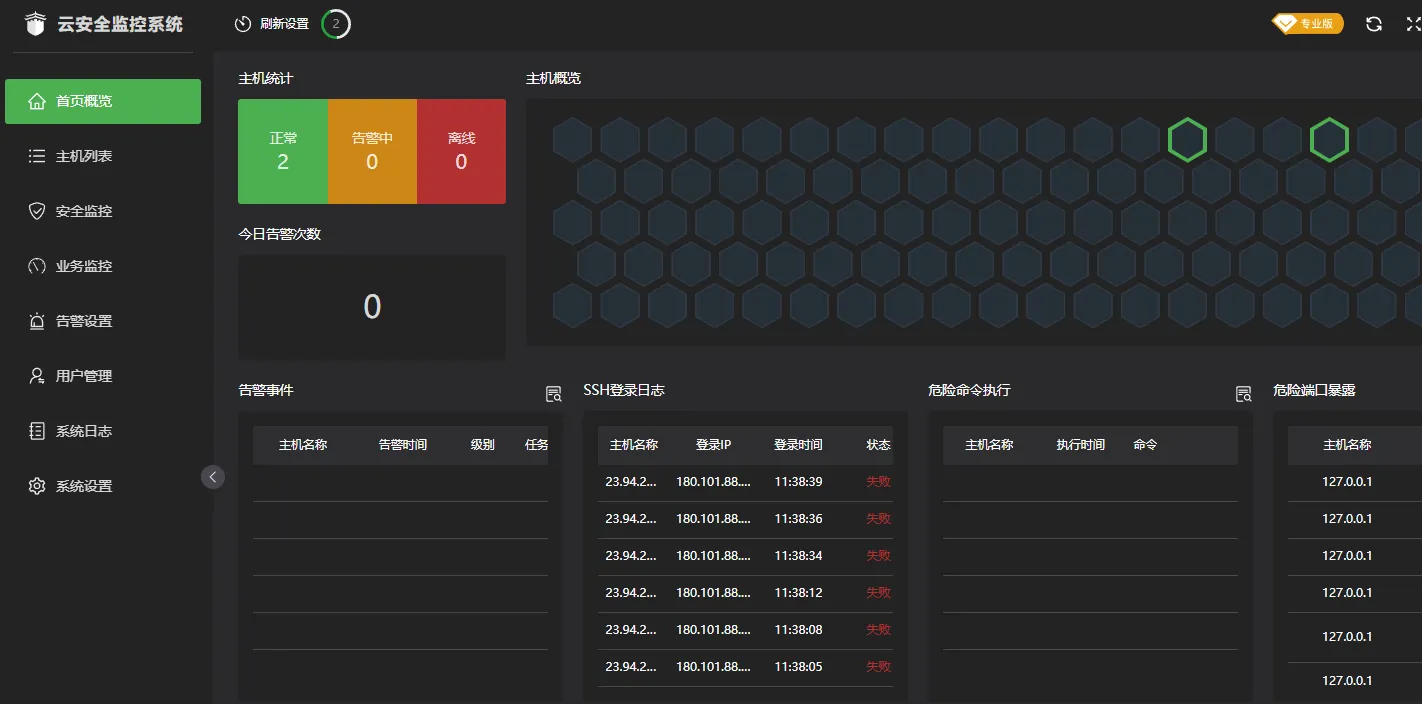Viewport: 1422px width, 704px height.
Task: Click the refresh icon in top-right header
Action: pos(1374,24)
